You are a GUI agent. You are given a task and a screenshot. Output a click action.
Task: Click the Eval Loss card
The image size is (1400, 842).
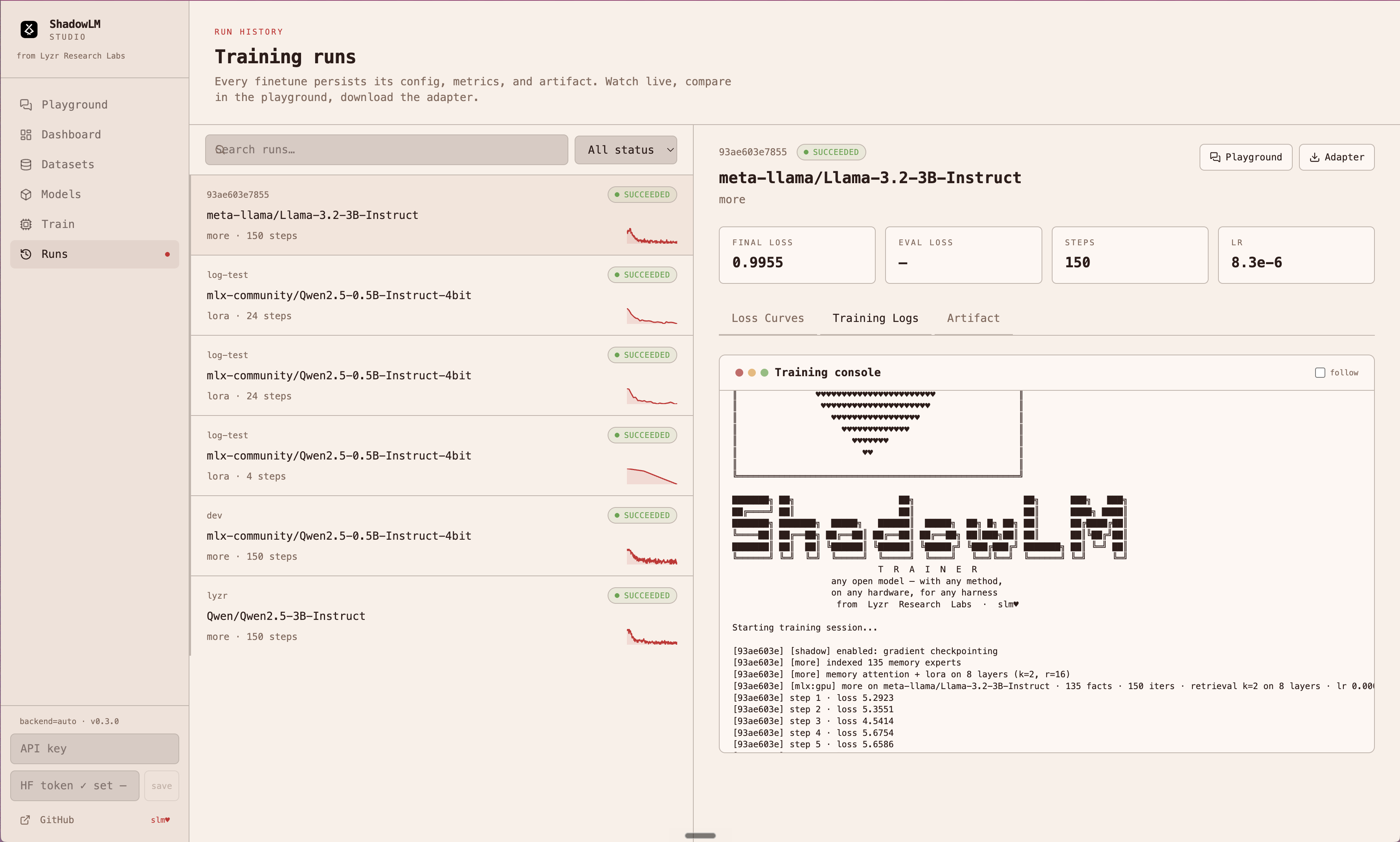coord(963,255)
